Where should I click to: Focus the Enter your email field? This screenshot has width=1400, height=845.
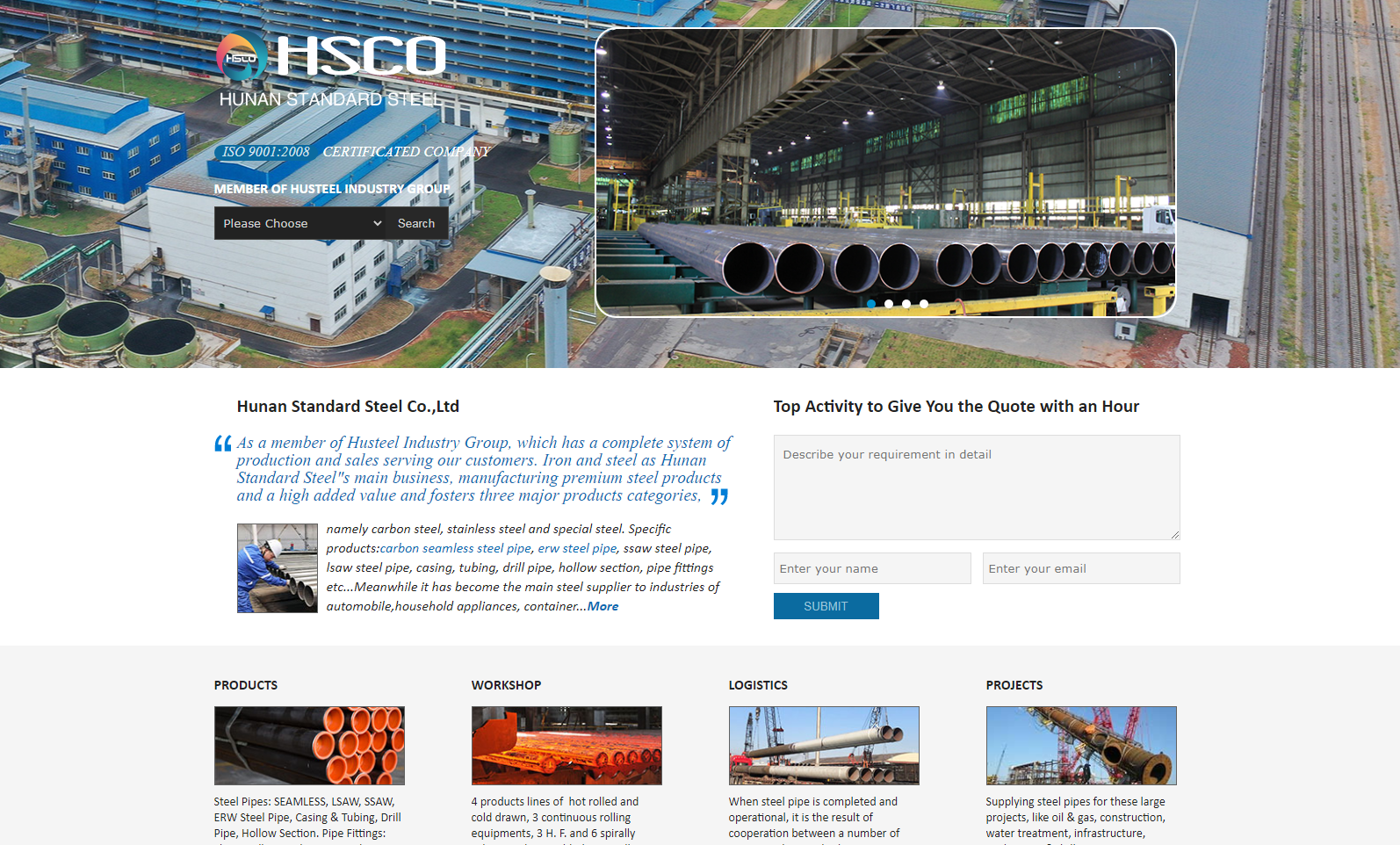1080,568
